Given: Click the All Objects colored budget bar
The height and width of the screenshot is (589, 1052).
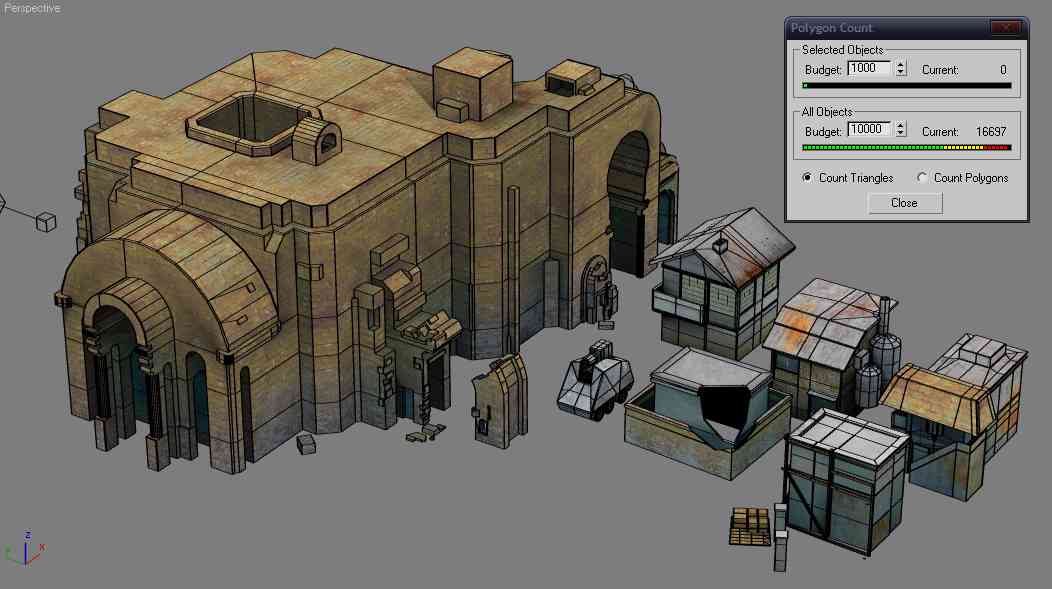Looking at the screenshot, I should point(907,148).
